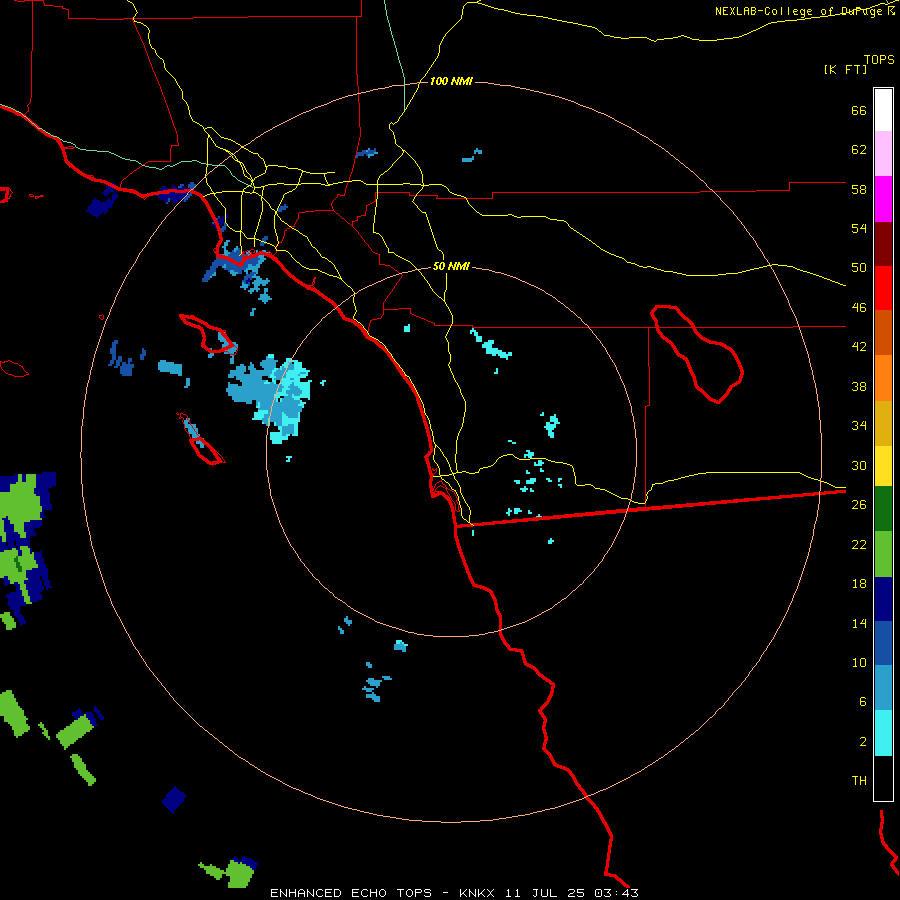Click the 18 legend label

click(859, 584)
